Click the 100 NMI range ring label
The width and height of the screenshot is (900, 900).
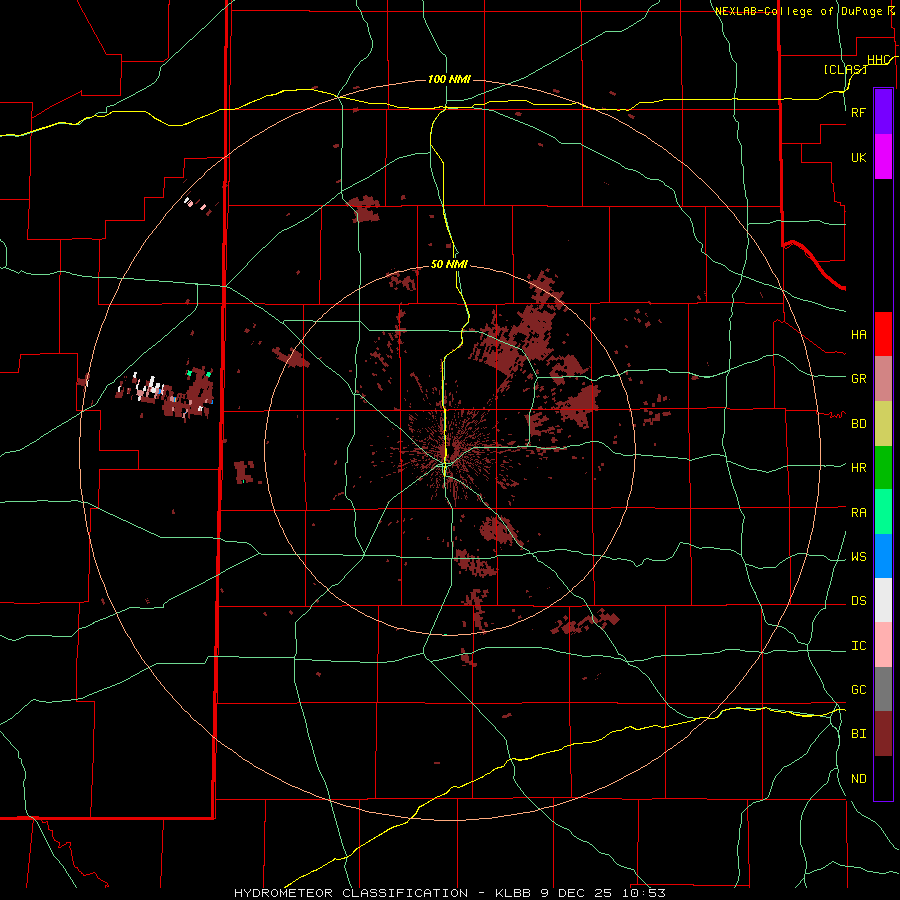(x=449, y=79)
